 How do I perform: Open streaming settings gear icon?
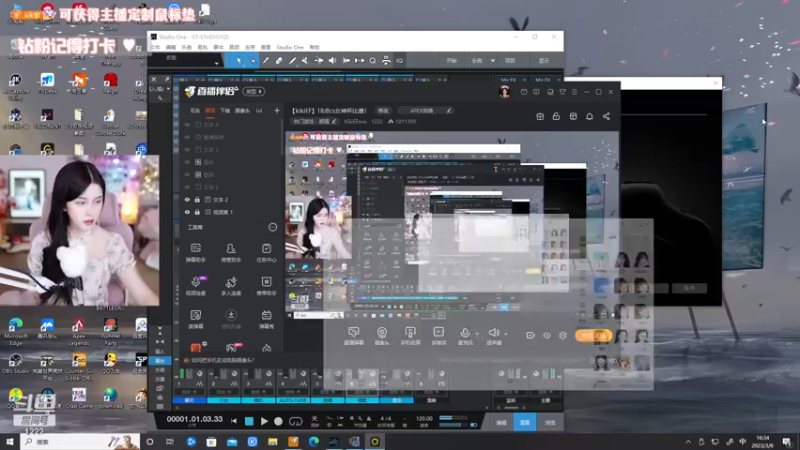[x=563, y=335]
